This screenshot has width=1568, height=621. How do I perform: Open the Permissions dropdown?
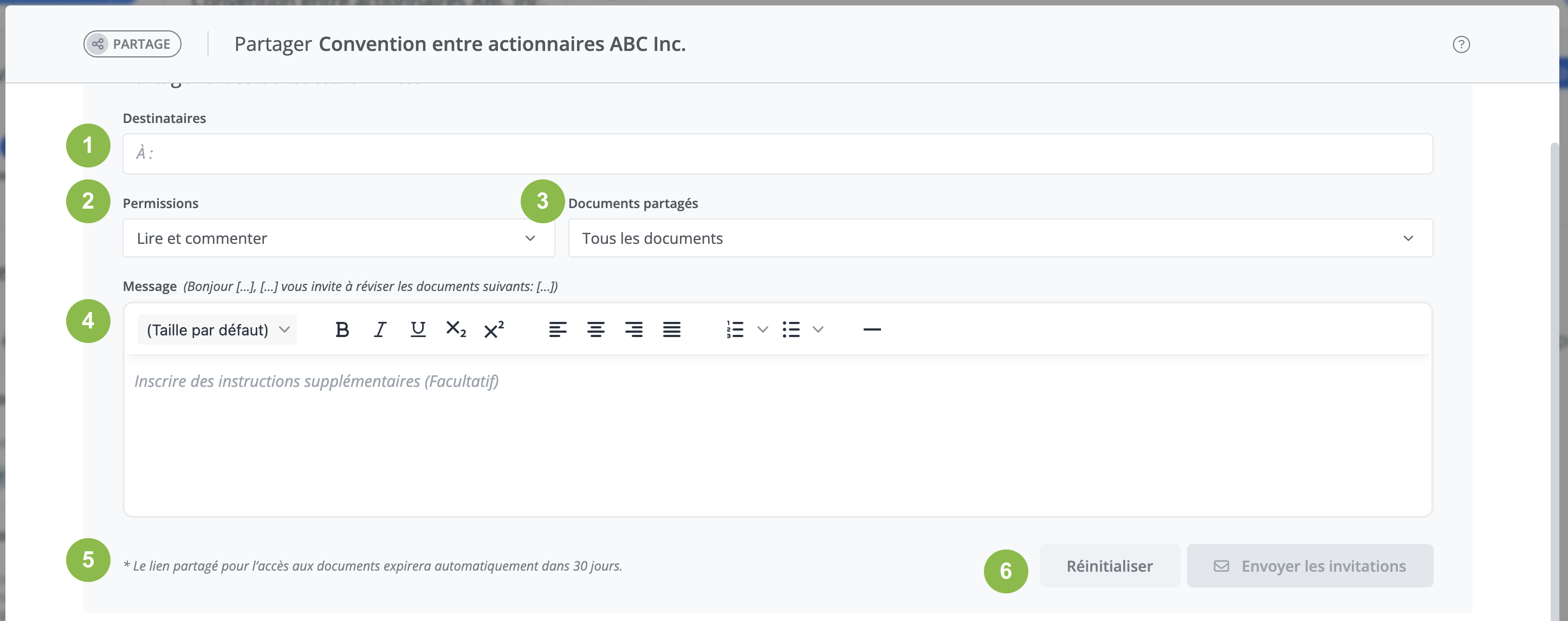click(339, 238)
